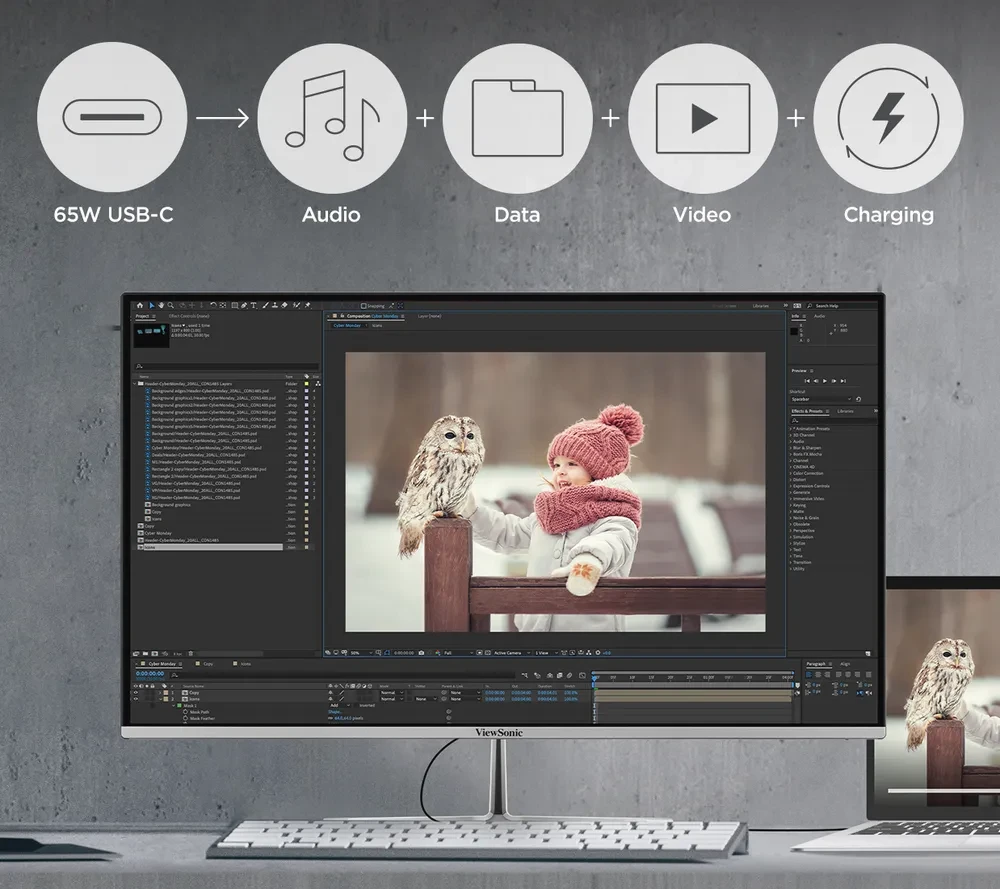The width and height of the screenshot is (1000, 889).
Task: Select the Hand tool
Action: [161, 305]
